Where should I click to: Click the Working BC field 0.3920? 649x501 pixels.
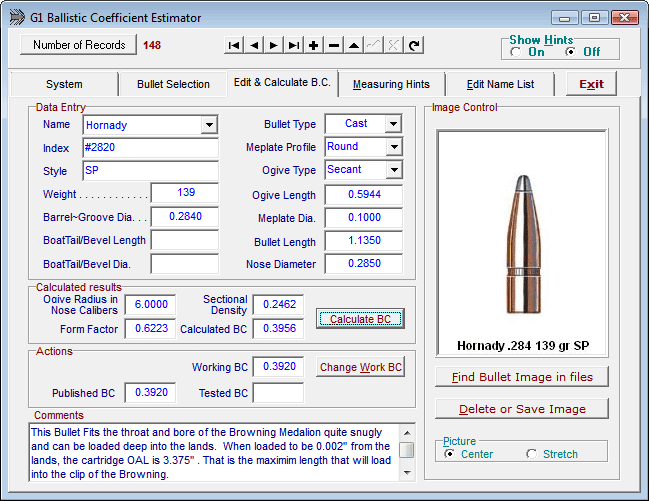point(279,367)
